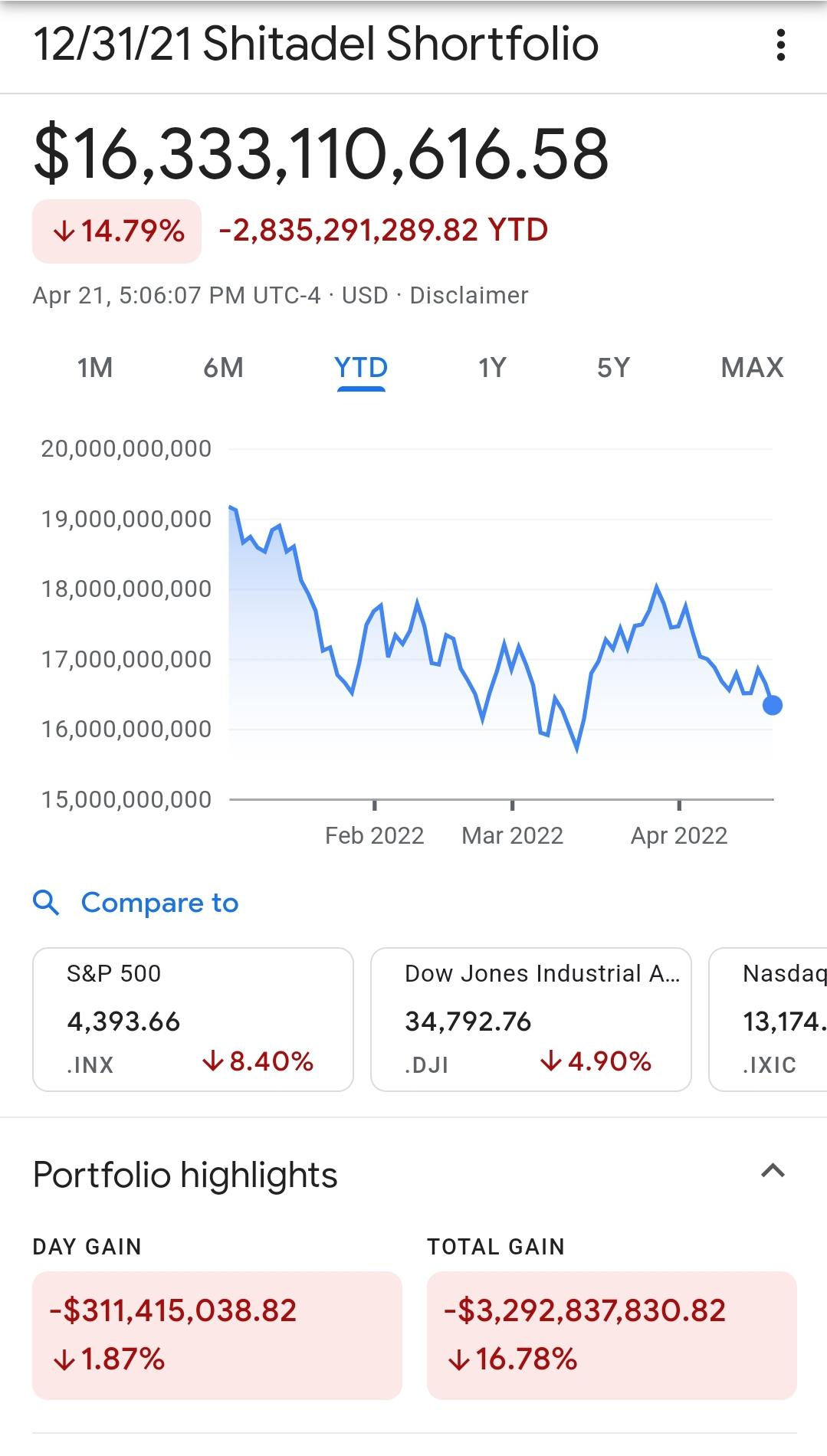The image size is (827, 1456).
Task: Switch to the 6M time range
Action: click(x=223, y=368)
